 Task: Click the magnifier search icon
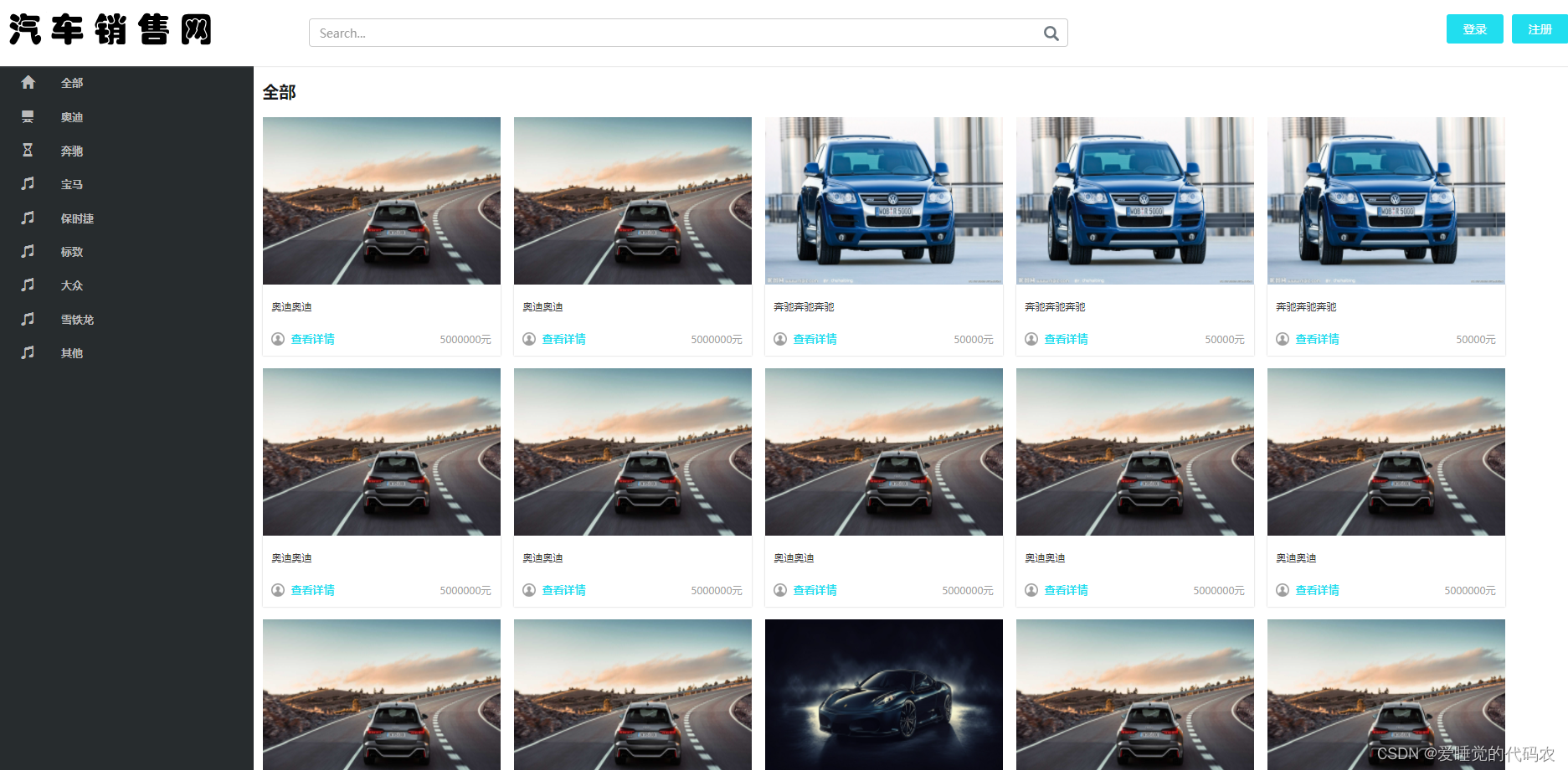(x=1051, y=33)
